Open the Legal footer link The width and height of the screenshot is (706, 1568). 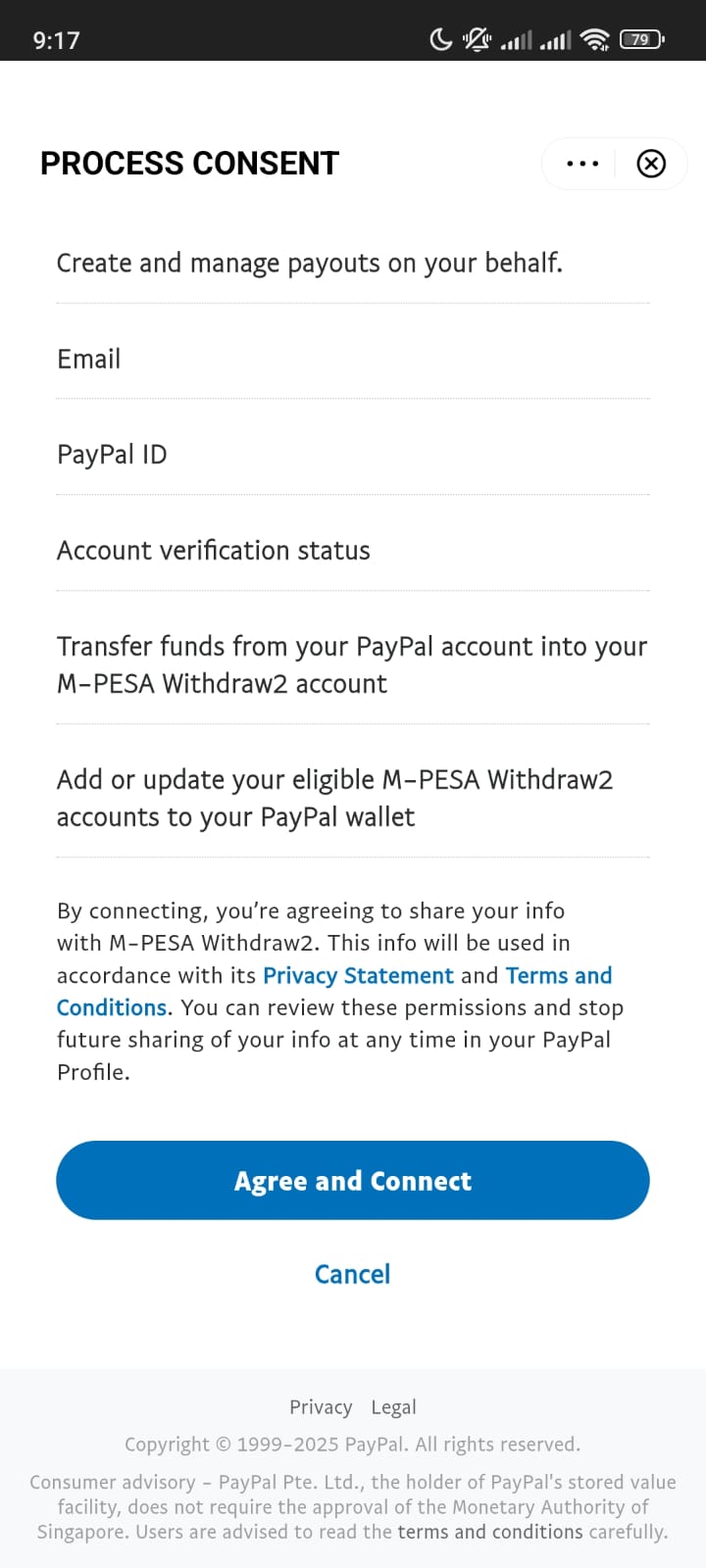tap(393, 1406)
